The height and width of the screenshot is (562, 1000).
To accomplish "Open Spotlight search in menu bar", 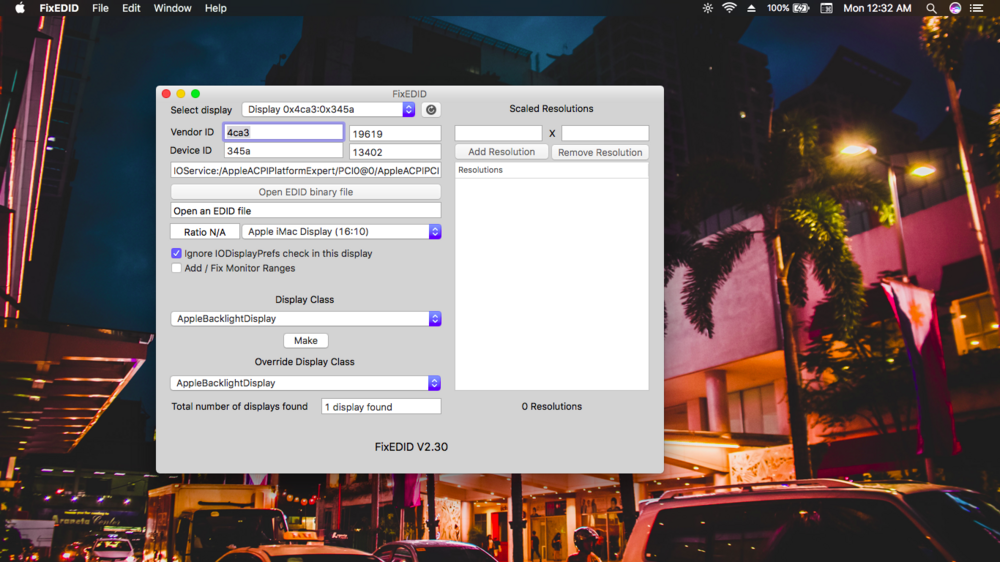I will point(931,8).
